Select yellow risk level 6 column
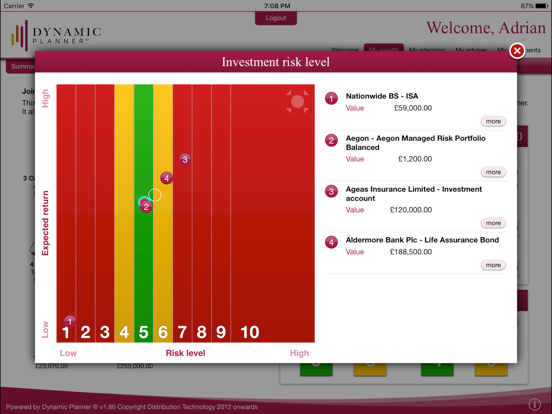This screenshot has width=552, height=414. 163,213
